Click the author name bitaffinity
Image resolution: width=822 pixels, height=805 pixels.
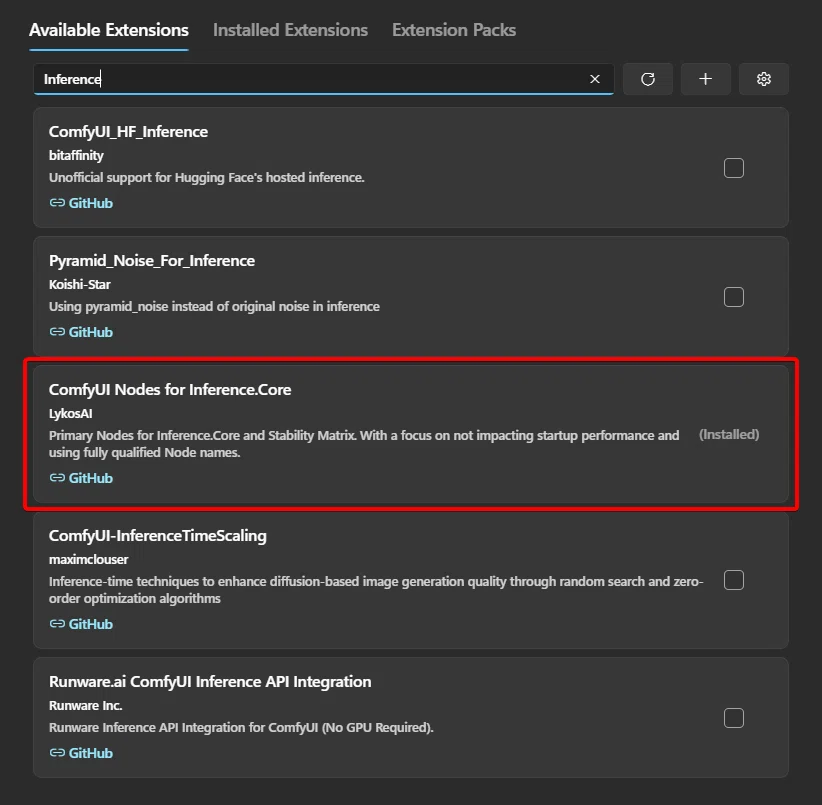[x=77, y=156]
